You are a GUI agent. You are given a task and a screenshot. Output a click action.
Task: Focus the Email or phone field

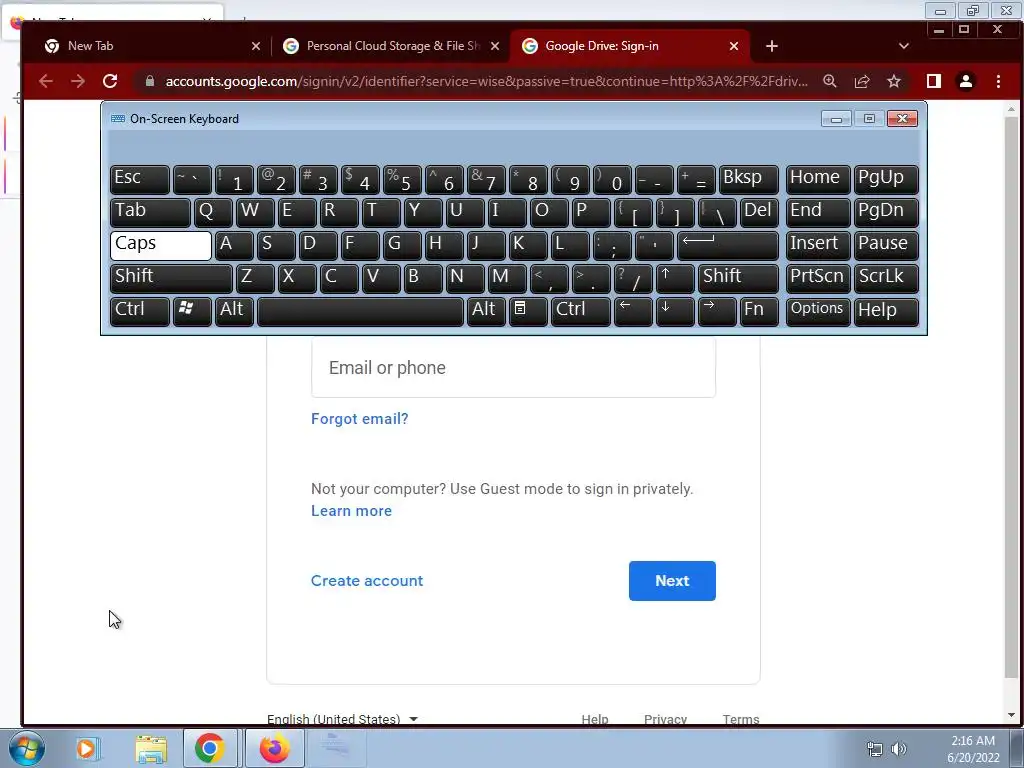(513, 368)
